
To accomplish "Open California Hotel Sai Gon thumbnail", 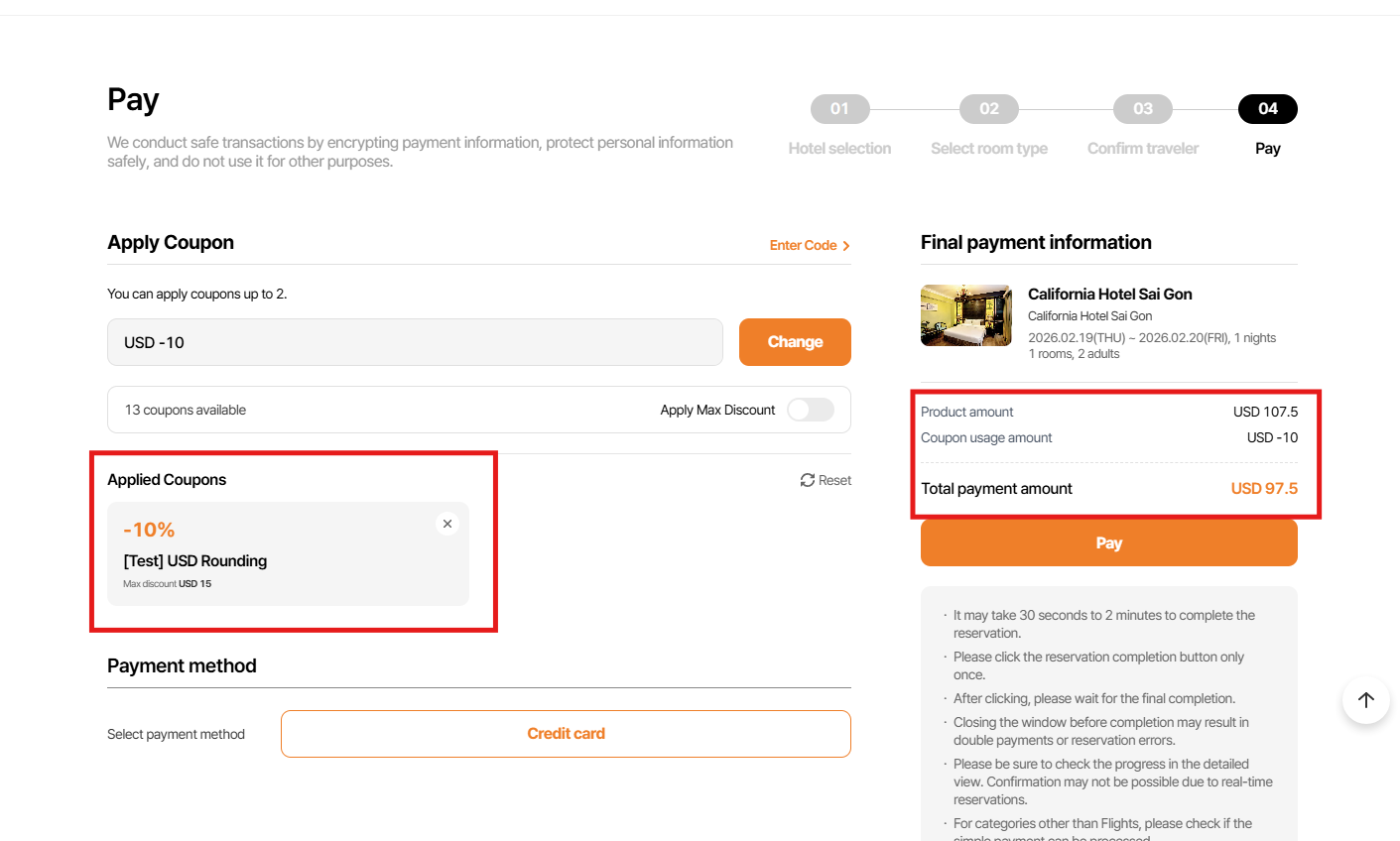I will click(x=965, y=315).
